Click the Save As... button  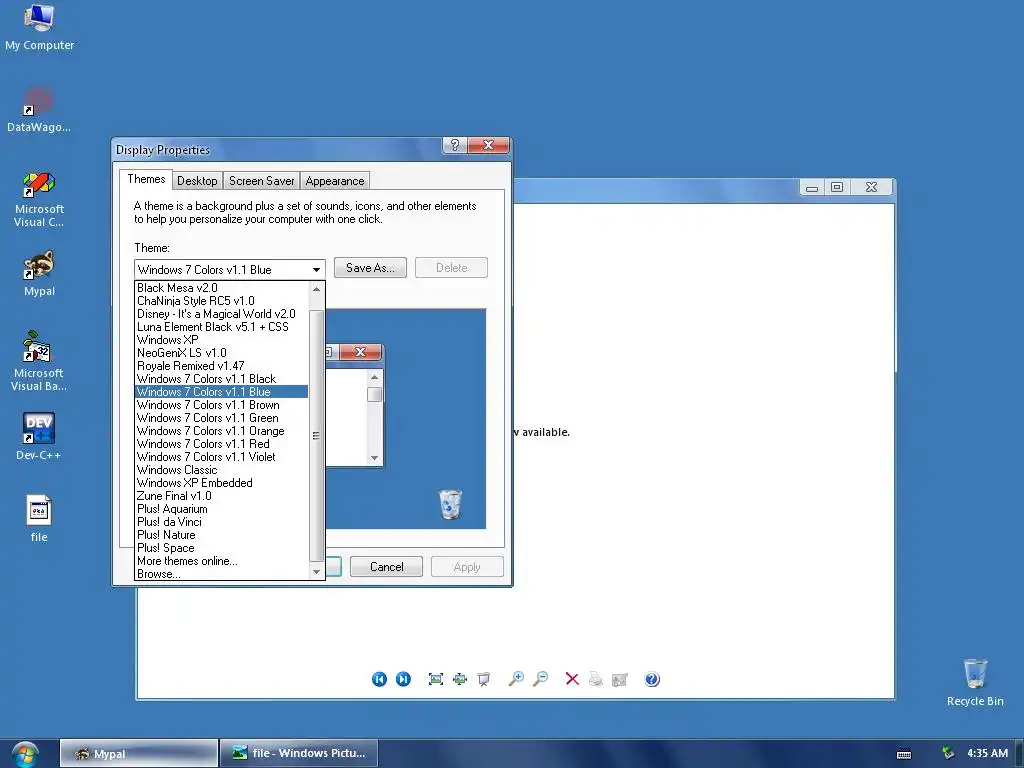(x=370, y=268)
